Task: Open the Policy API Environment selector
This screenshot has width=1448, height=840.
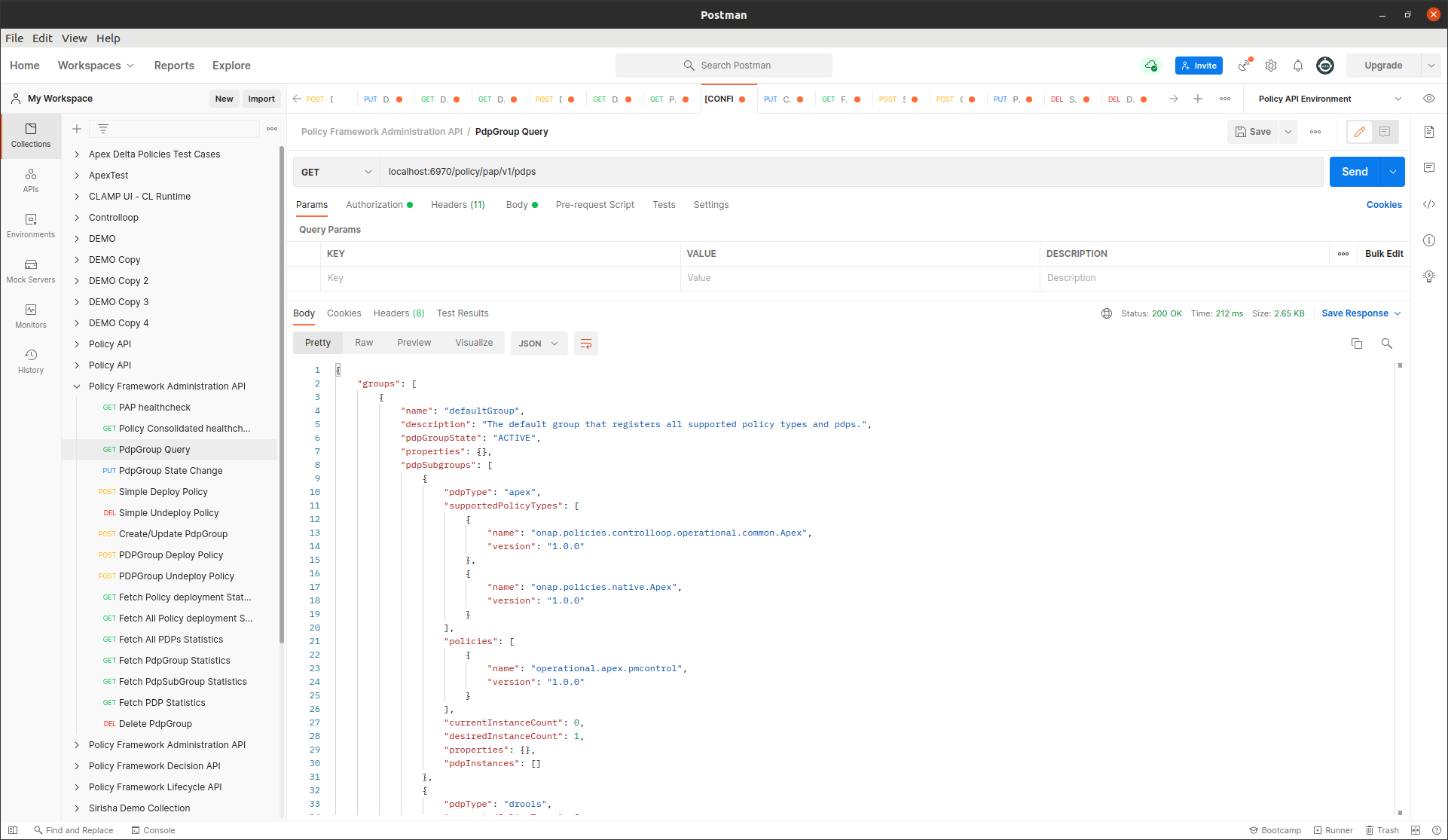Action: coord(1330,99)
